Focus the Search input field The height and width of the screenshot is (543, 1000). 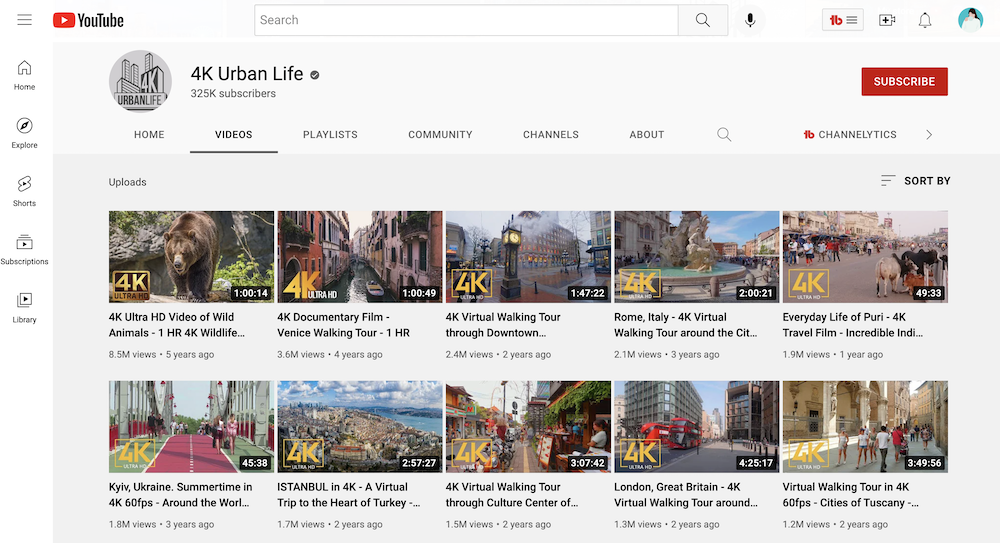[466, 20]
